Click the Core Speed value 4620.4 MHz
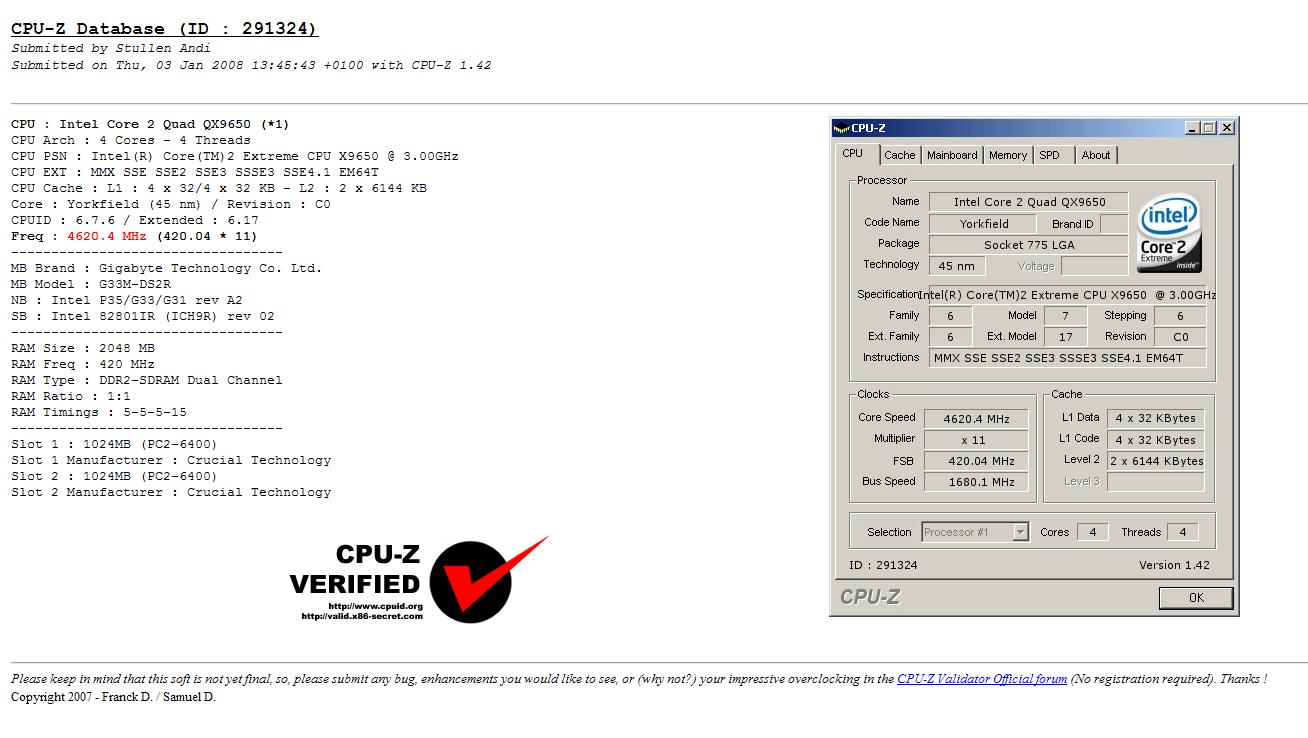This screenshot has height=738, width=1308. [976, 419]
